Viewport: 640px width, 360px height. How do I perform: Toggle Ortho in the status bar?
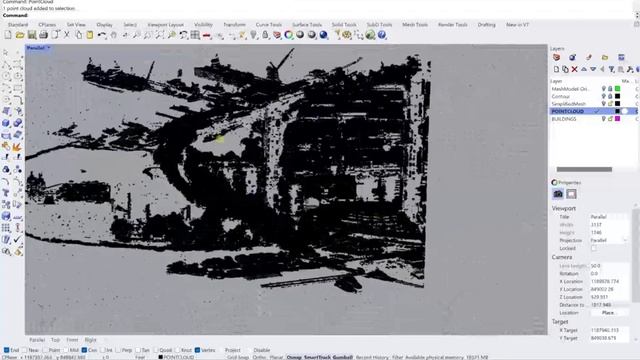(x=259, y=357)
